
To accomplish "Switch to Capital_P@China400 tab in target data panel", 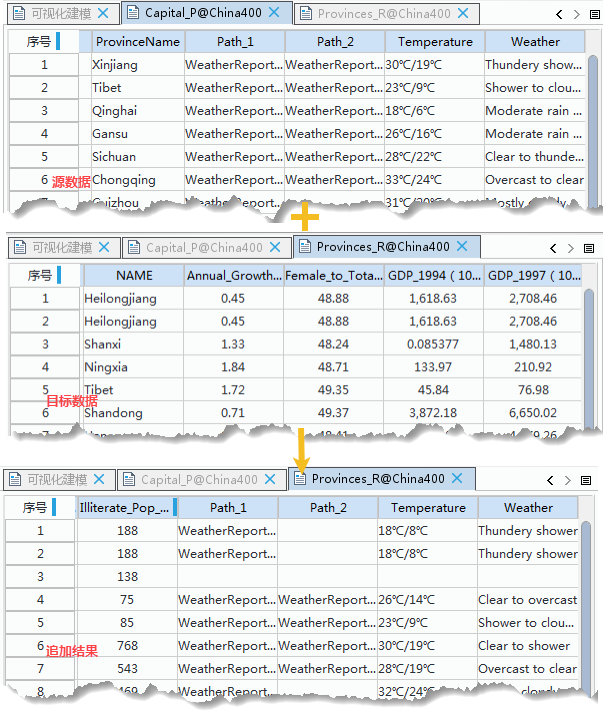I will point(204,248).
